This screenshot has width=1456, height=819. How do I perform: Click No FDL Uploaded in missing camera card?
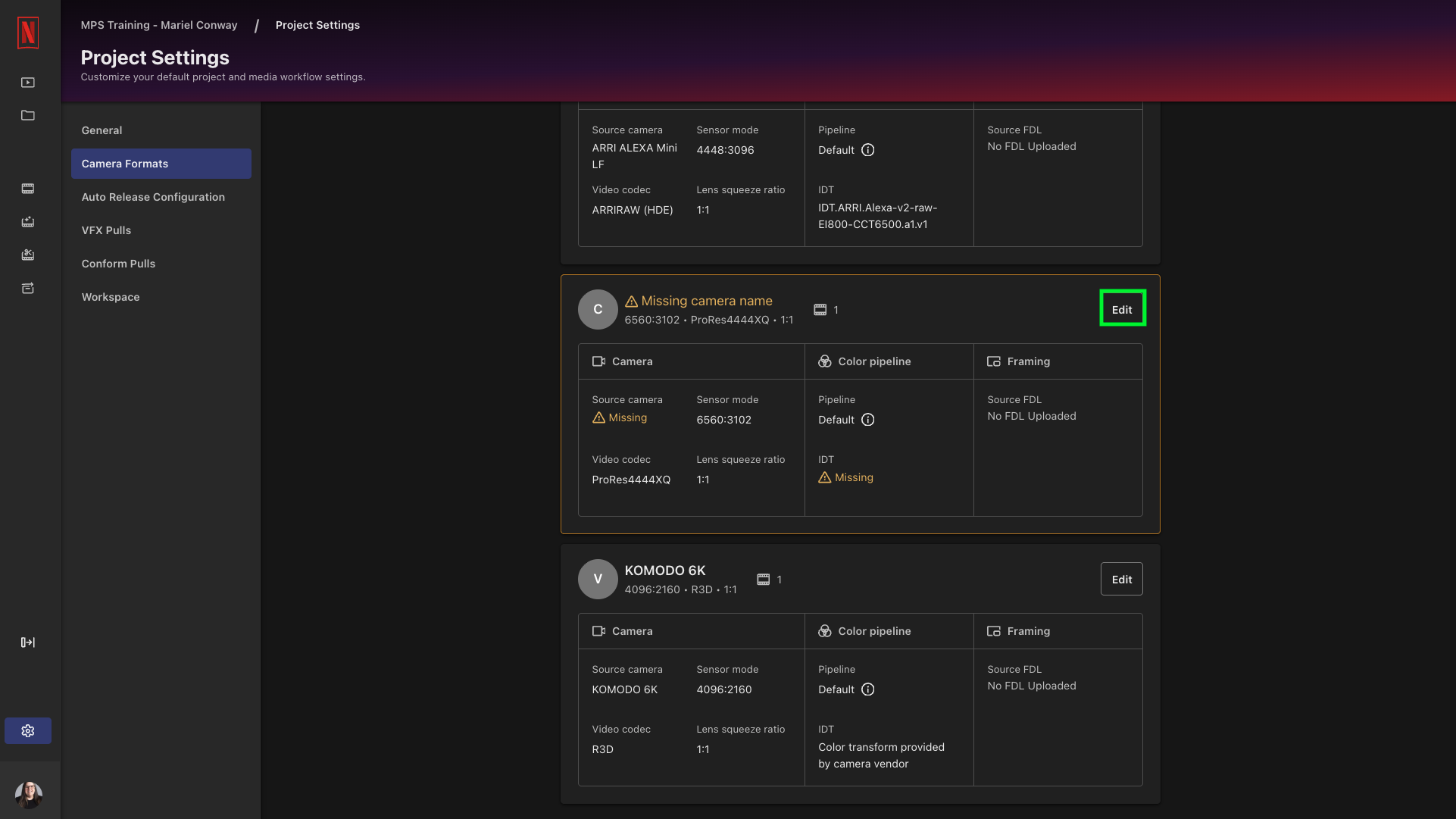click(x=1032, y=416)
